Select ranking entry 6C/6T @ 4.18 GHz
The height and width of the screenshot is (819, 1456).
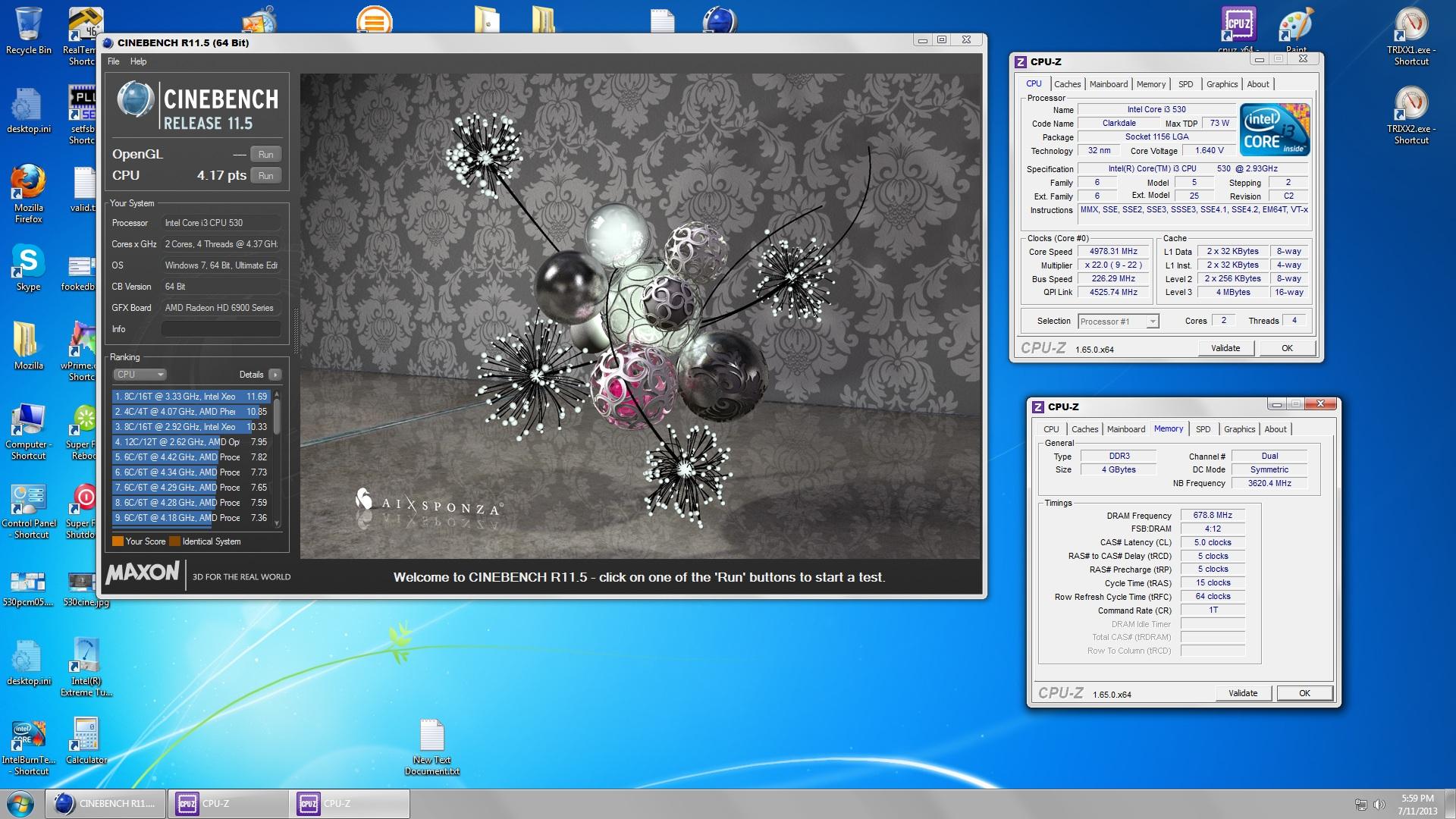[x=191, y=518]
